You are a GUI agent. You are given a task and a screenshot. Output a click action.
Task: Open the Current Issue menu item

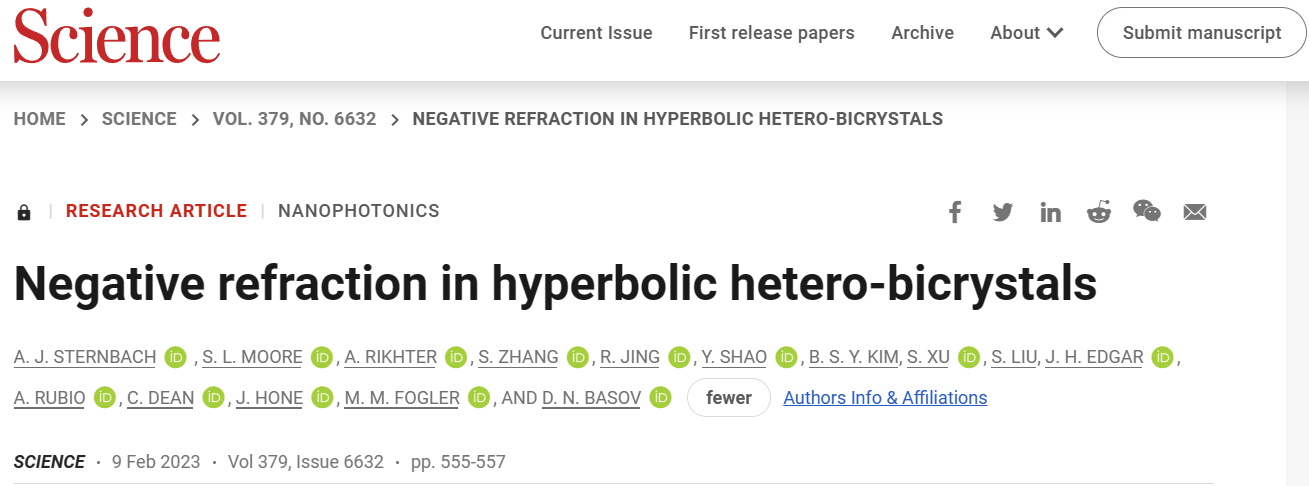tap(596, 33)
